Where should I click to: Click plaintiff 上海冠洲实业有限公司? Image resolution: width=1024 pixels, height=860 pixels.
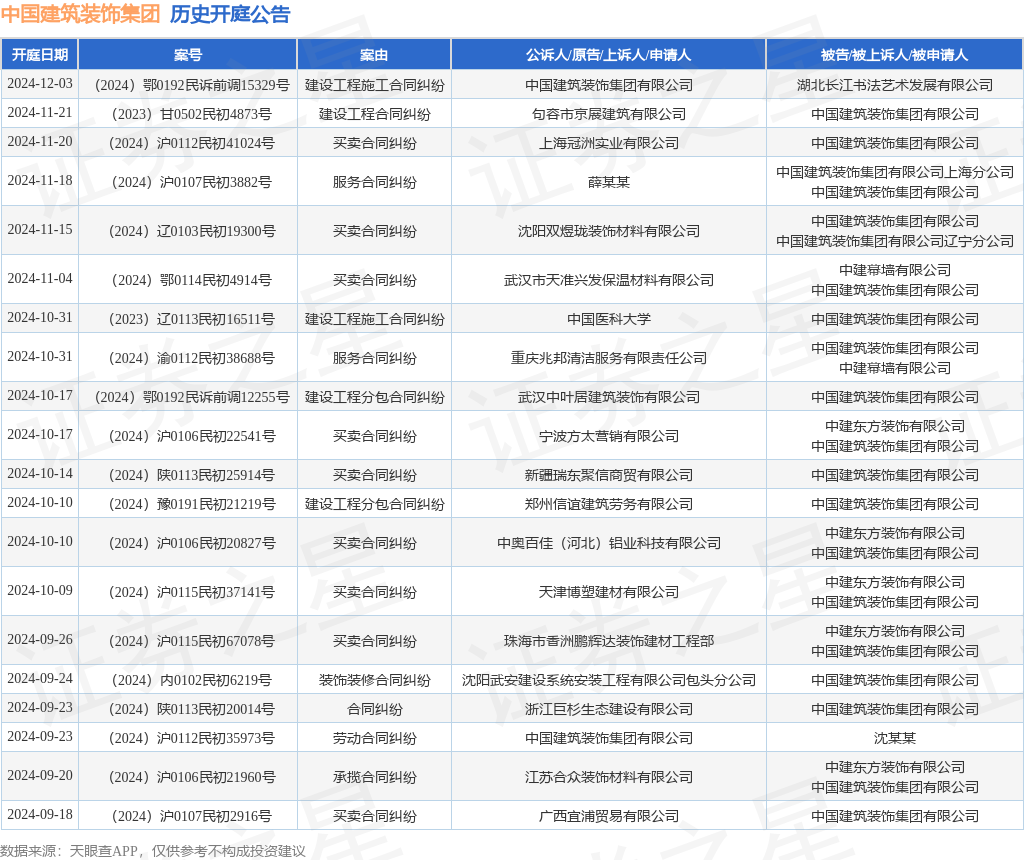click(609, 143)
